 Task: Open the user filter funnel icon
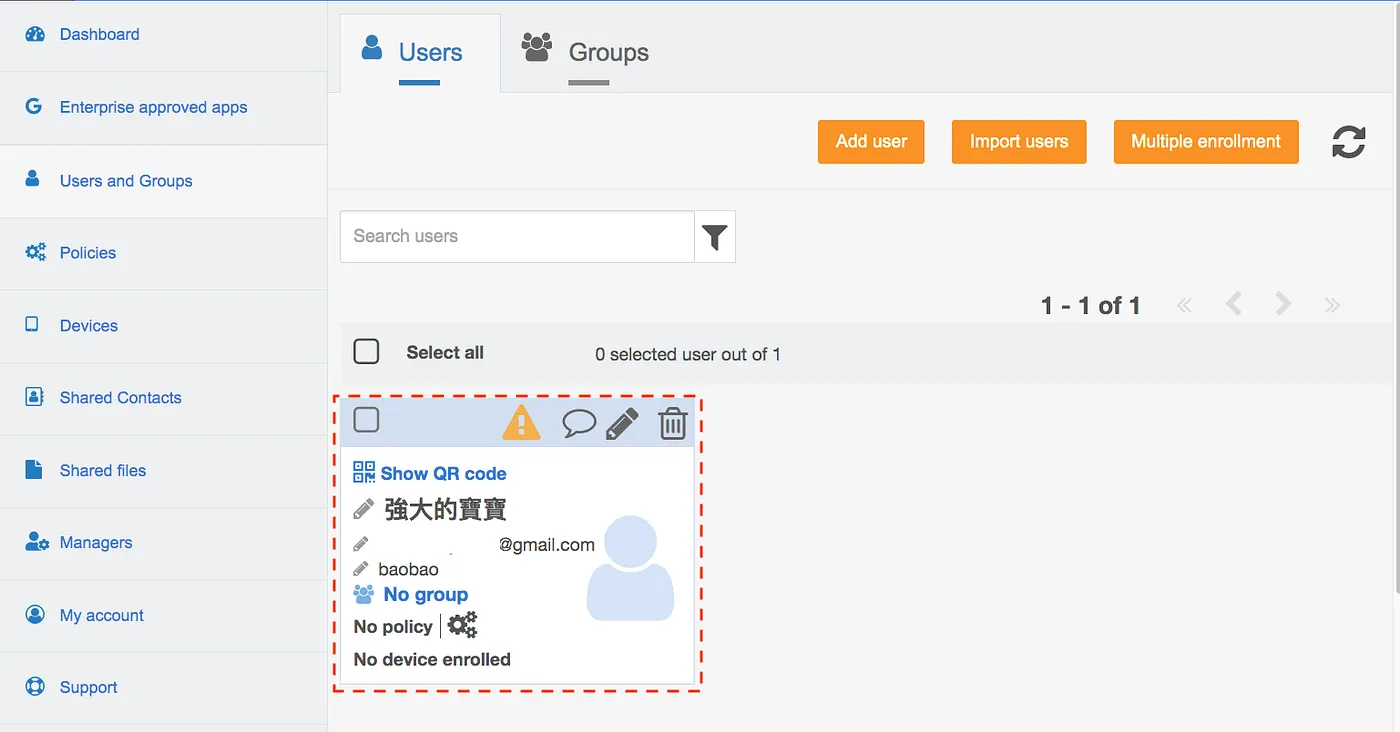pyautogui.click(x=715, y=237)
